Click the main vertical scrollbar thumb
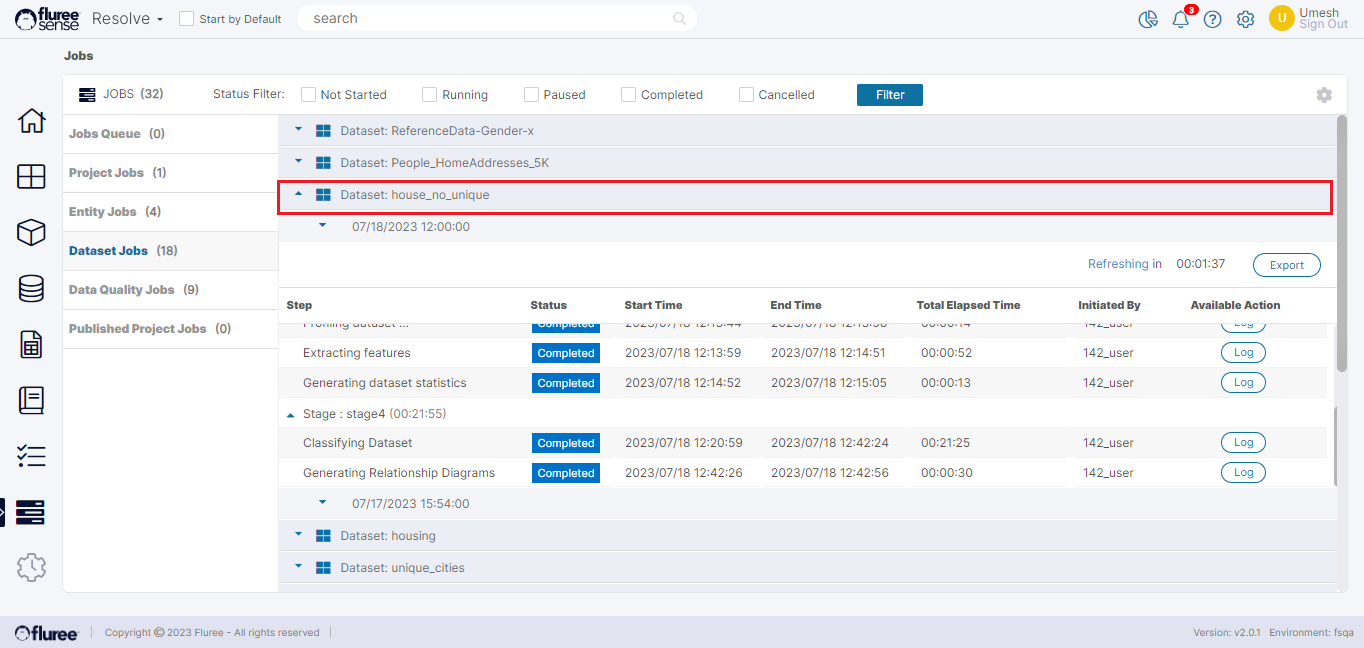The height and width of the screenshot is (648, 1364). [x=1341, y=245]
